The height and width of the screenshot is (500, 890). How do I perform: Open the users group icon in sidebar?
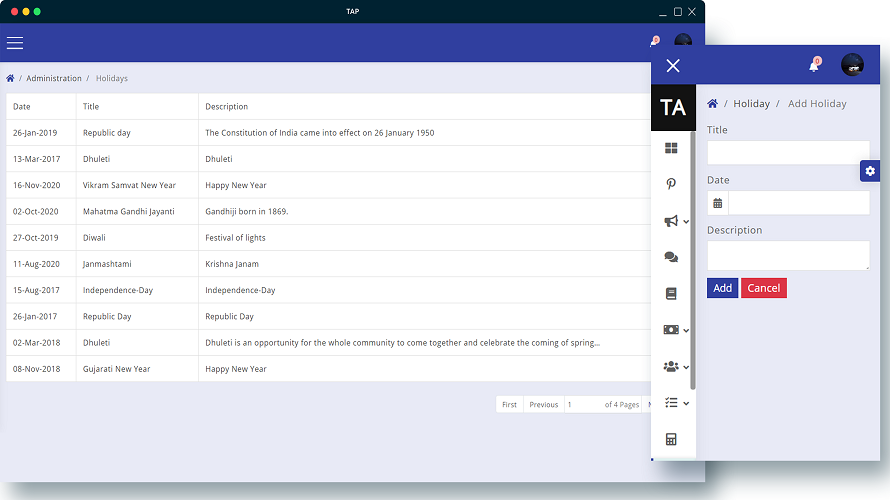pos(671,367)
